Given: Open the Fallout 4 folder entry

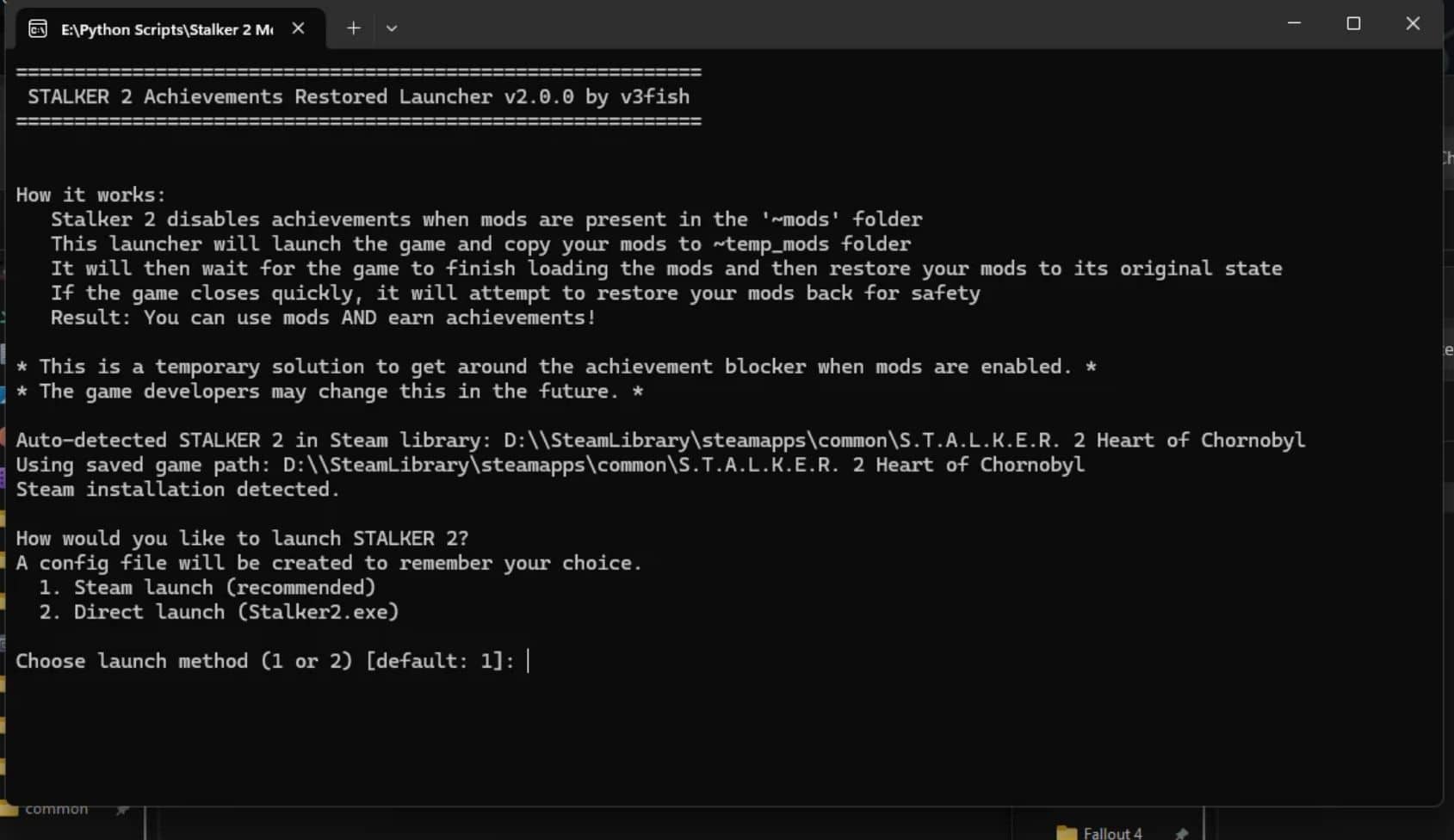Looking at the screenshot, I should click(x=1112, y=832).
